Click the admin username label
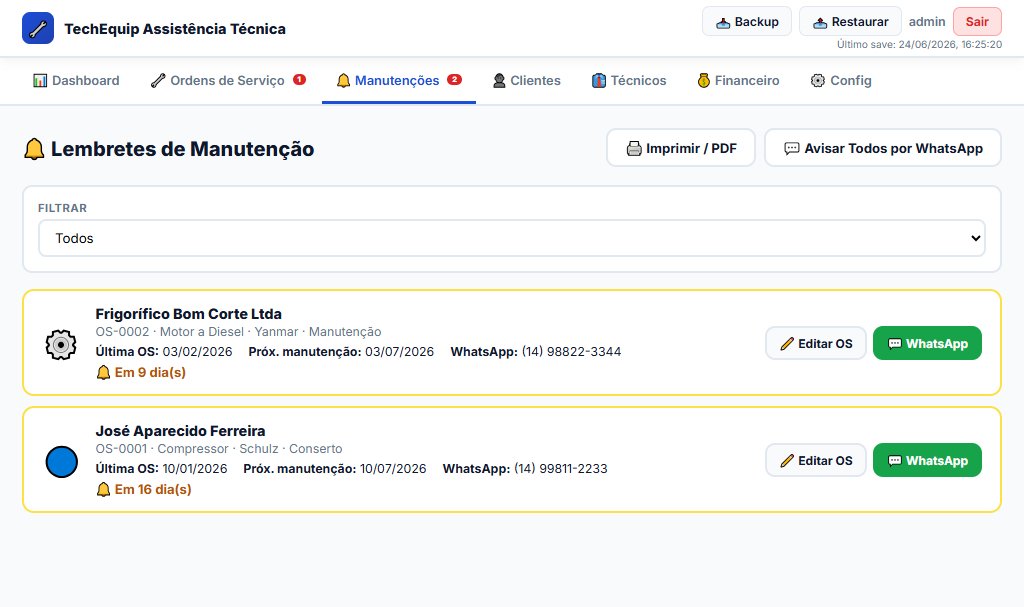 tap(927, 22)
